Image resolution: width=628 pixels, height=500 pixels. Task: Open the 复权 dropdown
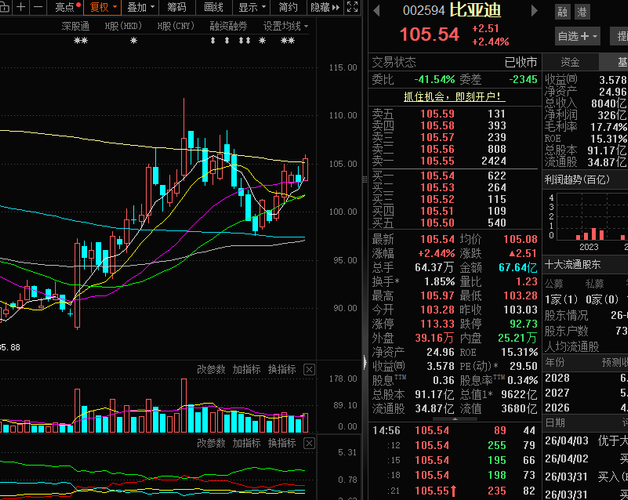(103, 7)
